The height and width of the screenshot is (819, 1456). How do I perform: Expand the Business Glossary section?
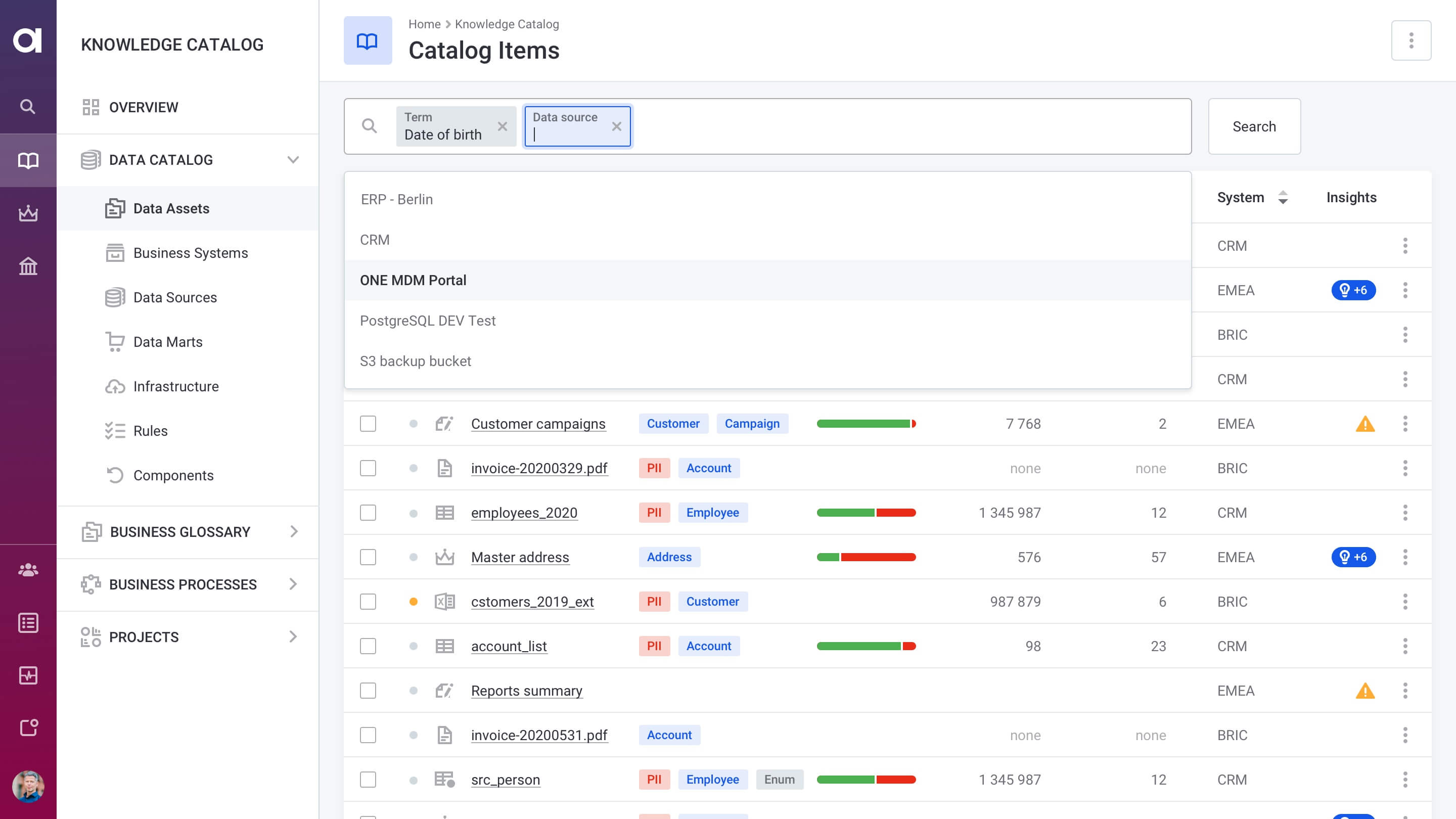click(x=293, y=532)
